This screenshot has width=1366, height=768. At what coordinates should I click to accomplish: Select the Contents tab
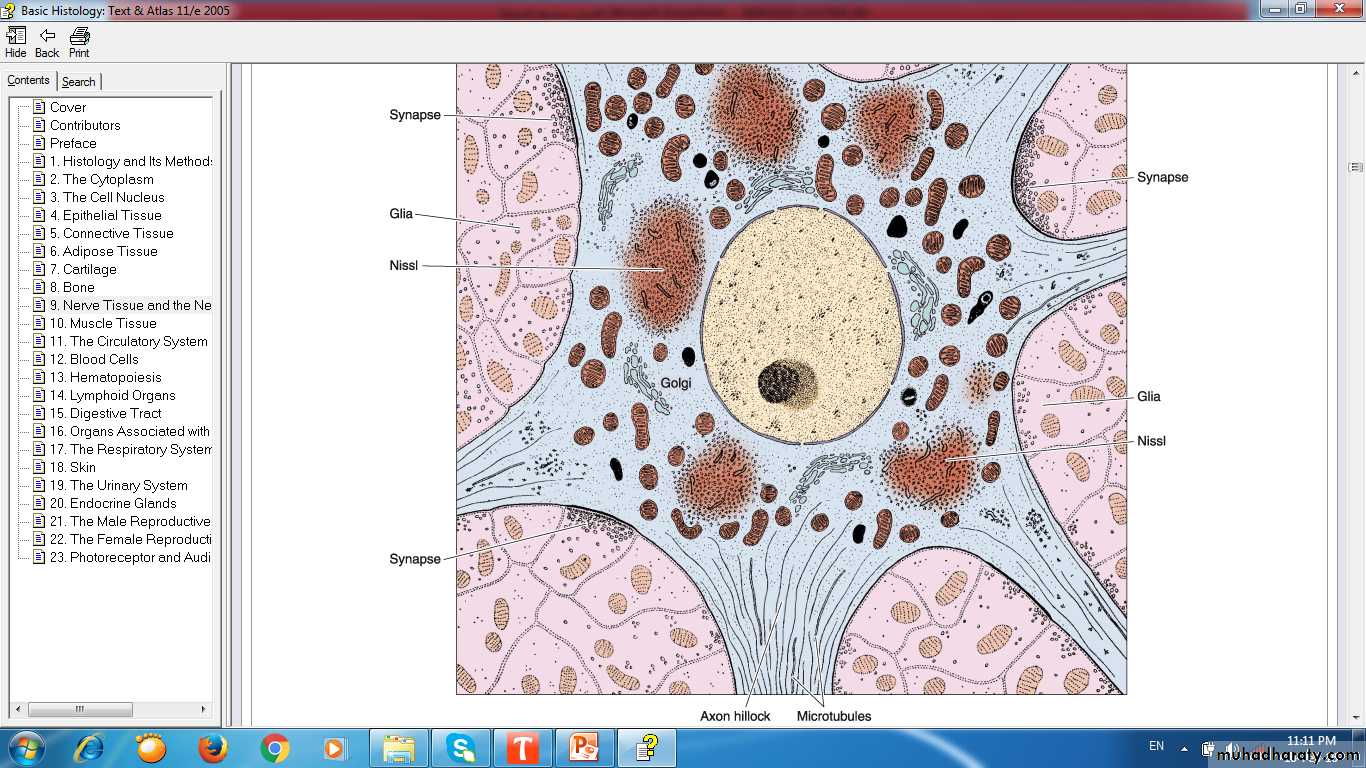(28, 81)
